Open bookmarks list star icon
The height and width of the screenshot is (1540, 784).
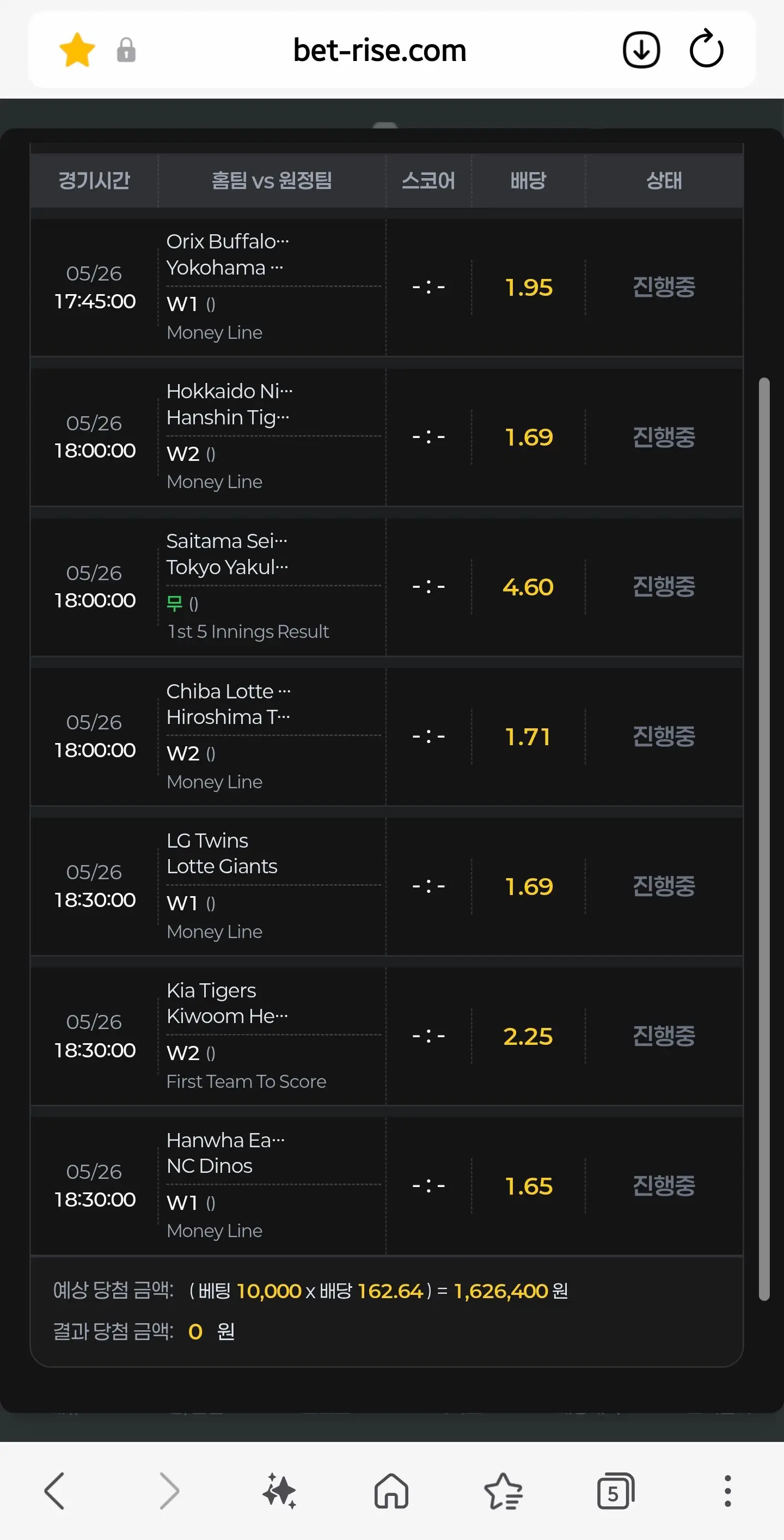pyautogui.click(x=503, y=1491)
